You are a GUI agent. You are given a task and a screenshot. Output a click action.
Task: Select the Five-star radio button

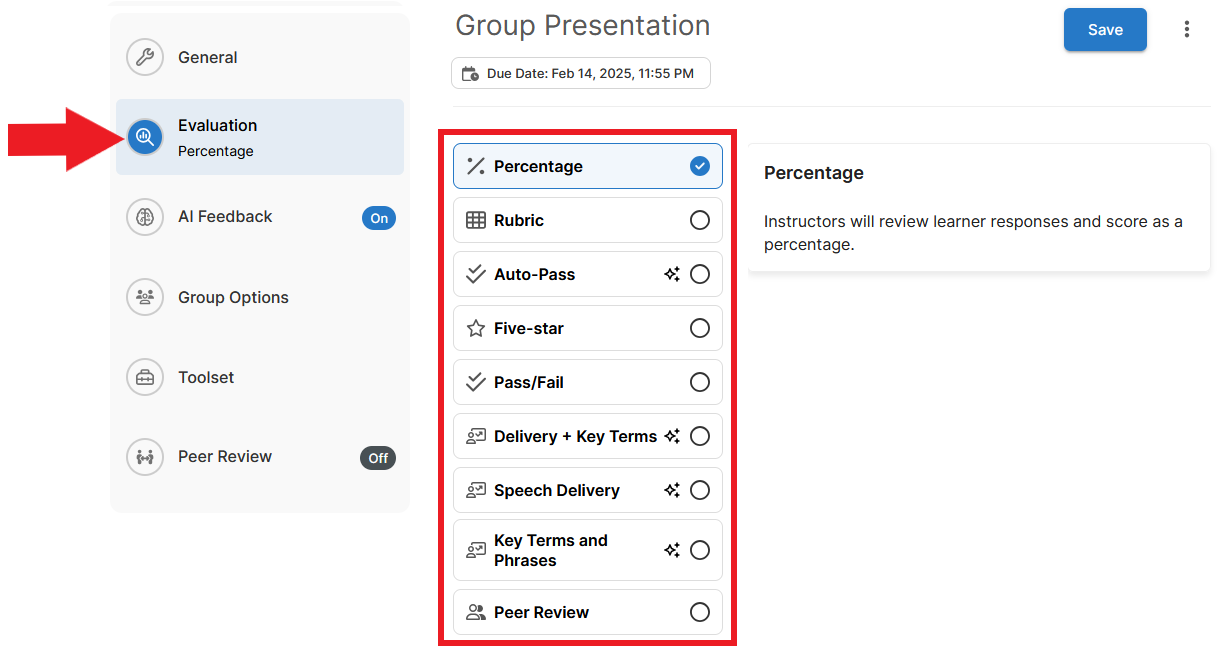[700, 328]
